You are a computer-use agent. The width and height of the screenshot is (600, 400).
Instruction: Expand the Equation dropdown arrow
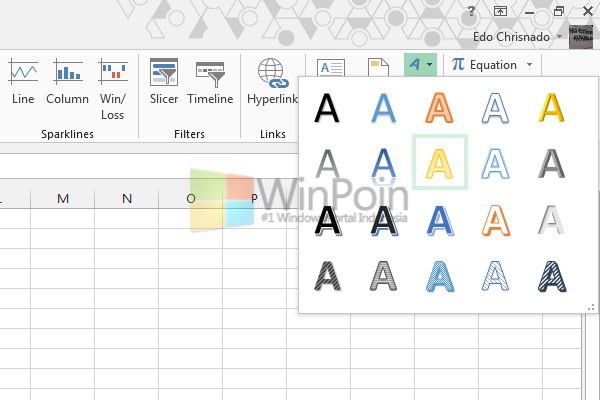pos(530,65)
